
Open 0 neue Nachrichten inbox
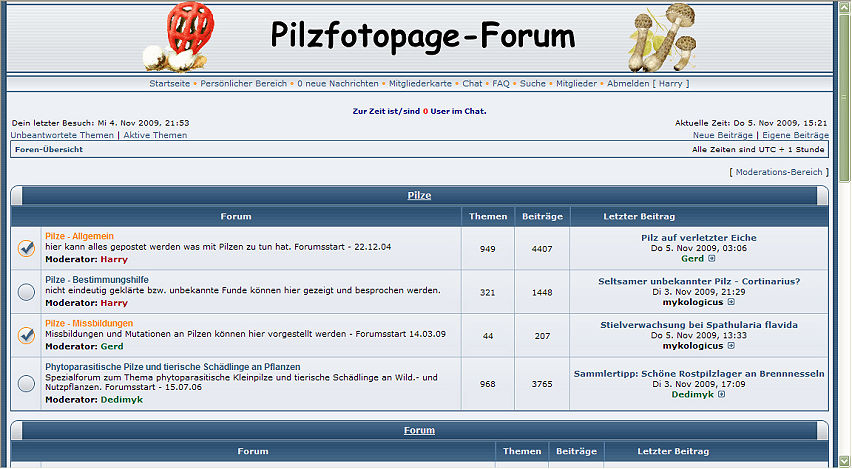pos(338,84)
